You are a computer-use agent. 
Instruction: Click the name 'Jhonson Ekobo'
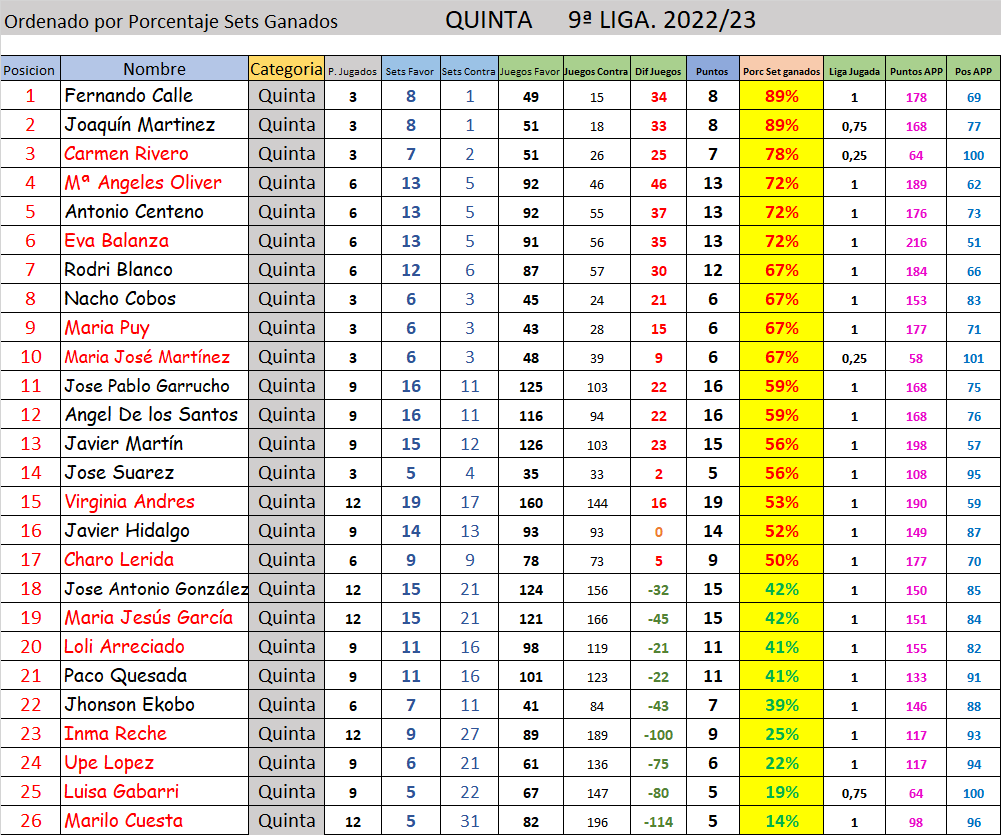pos(130,705)
